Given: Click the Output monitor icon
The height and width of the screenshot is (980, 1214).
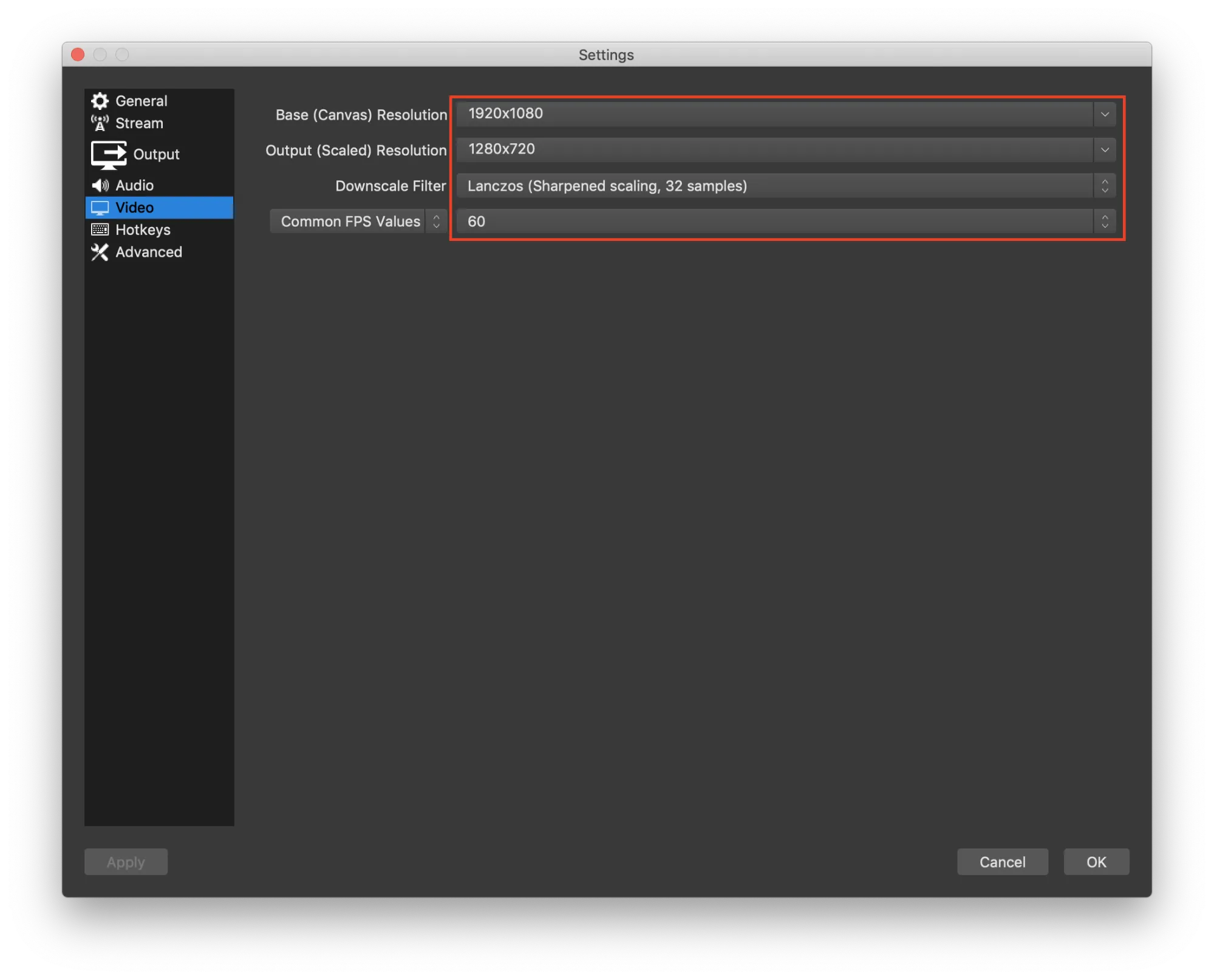Looking at the screenshot, I should click(107, 154).
